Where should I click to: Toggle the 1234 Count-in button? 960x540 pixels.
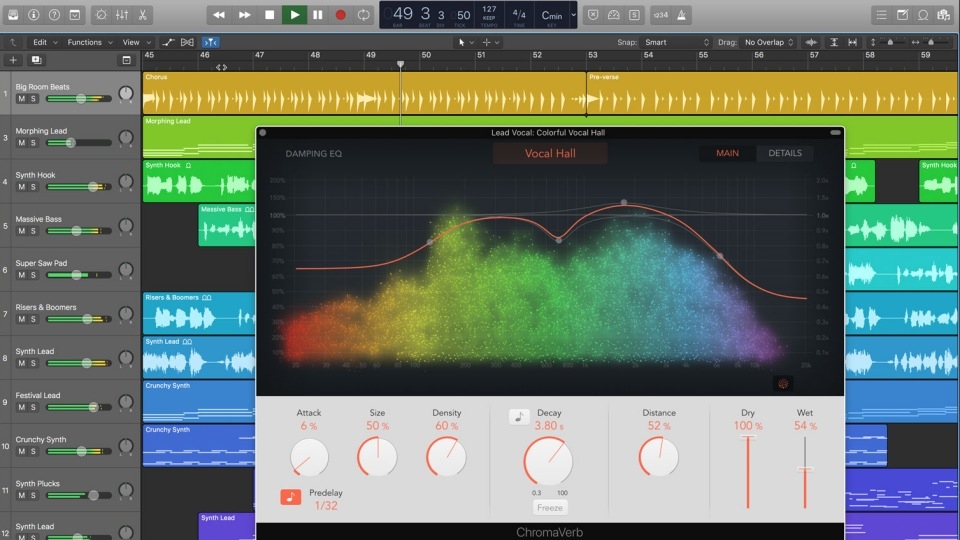(x=661, y=15)
